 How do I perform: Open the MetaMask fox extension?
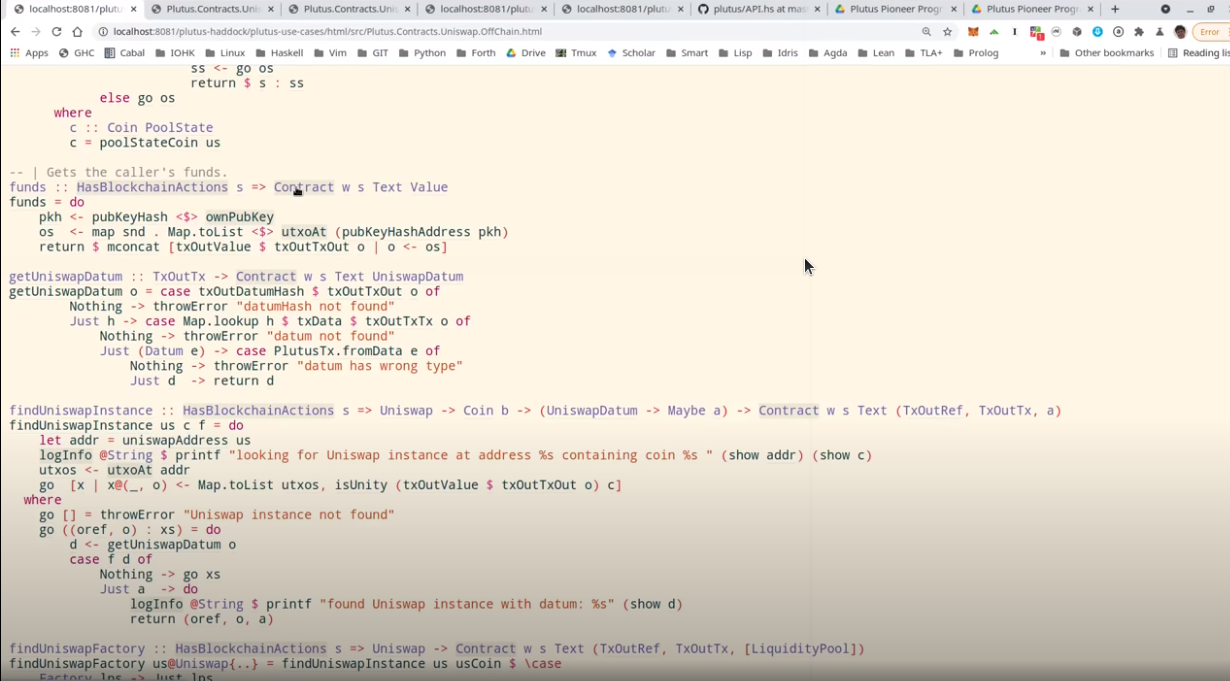tap(973, 32)
